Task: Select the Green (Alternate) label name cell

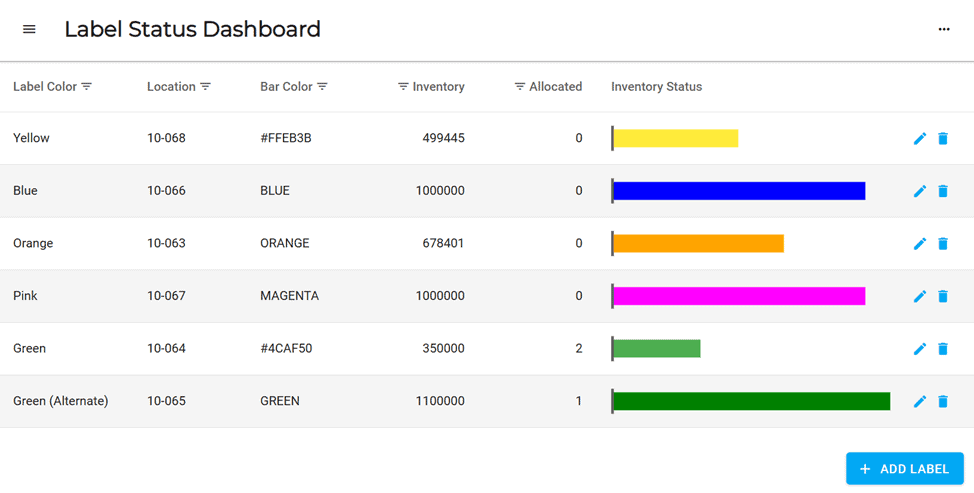Action: (61, 401)
